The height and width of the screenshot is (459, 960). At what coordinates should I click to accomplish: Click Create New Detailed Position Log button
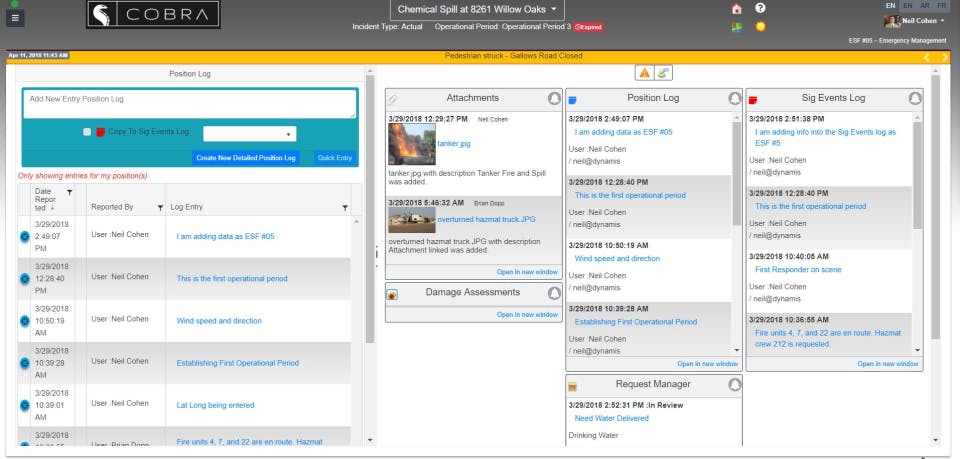246,158
